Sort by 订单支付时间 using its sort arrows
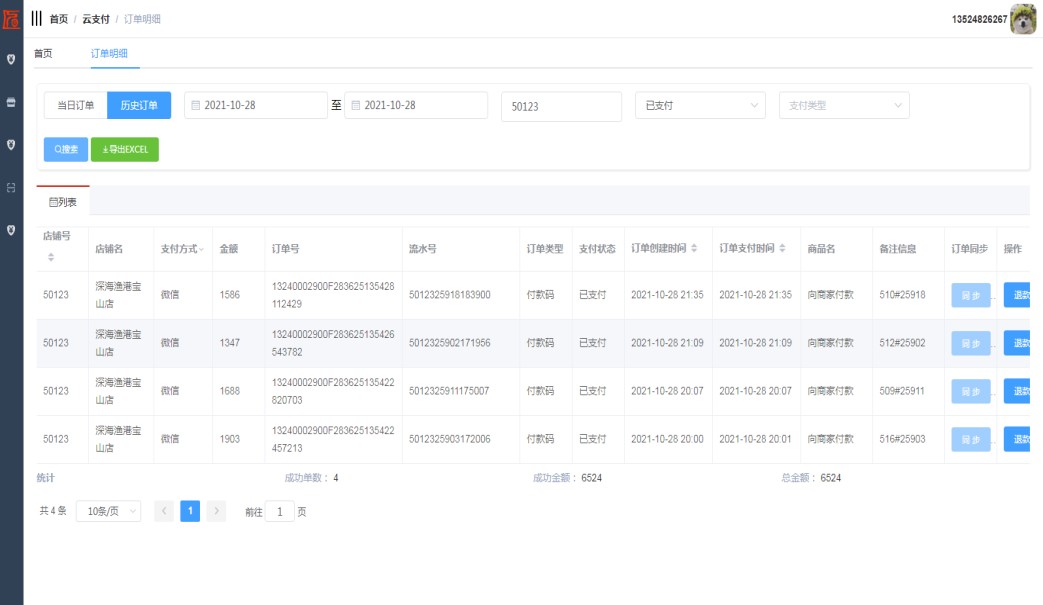The height and width of the screenshot is (605, 1043). 782,248
